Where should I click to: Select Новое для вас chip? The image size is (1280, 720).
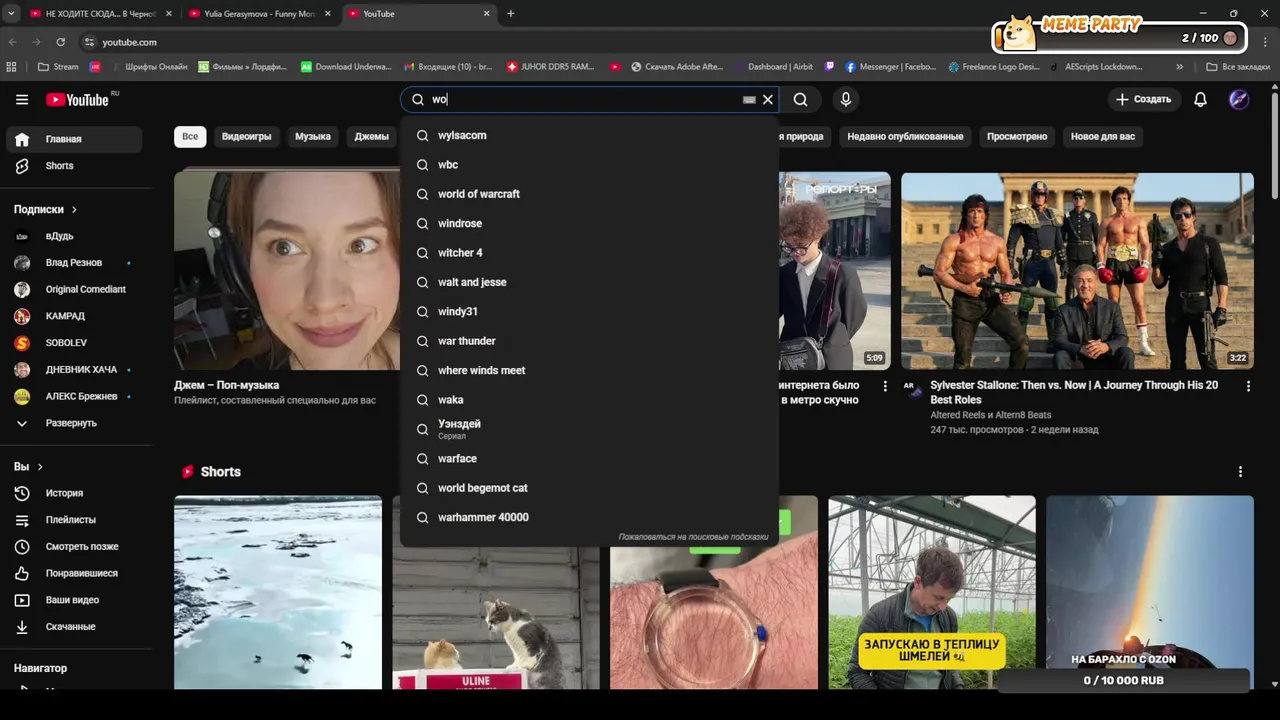tap(1103, 136)
